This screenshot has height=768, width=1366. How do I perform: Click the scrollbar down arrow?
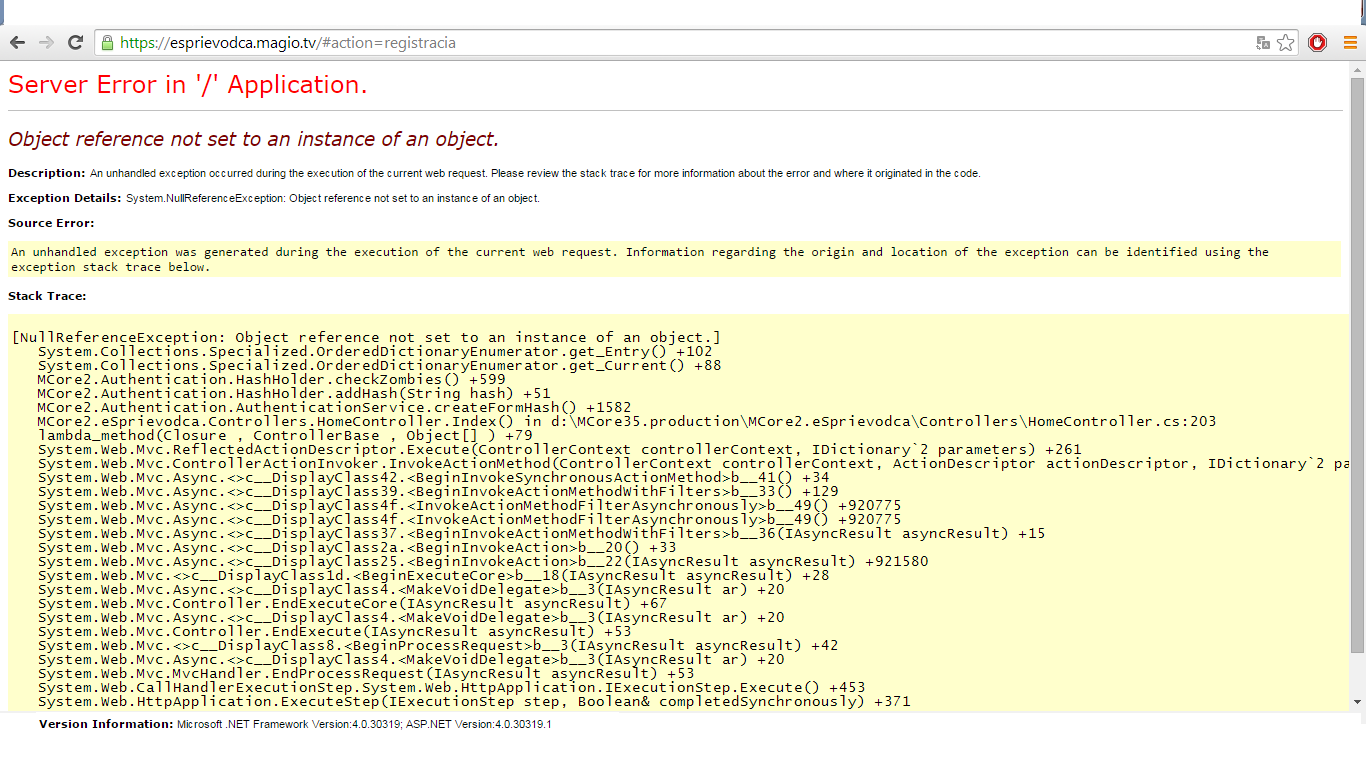tap(1357, 704)
